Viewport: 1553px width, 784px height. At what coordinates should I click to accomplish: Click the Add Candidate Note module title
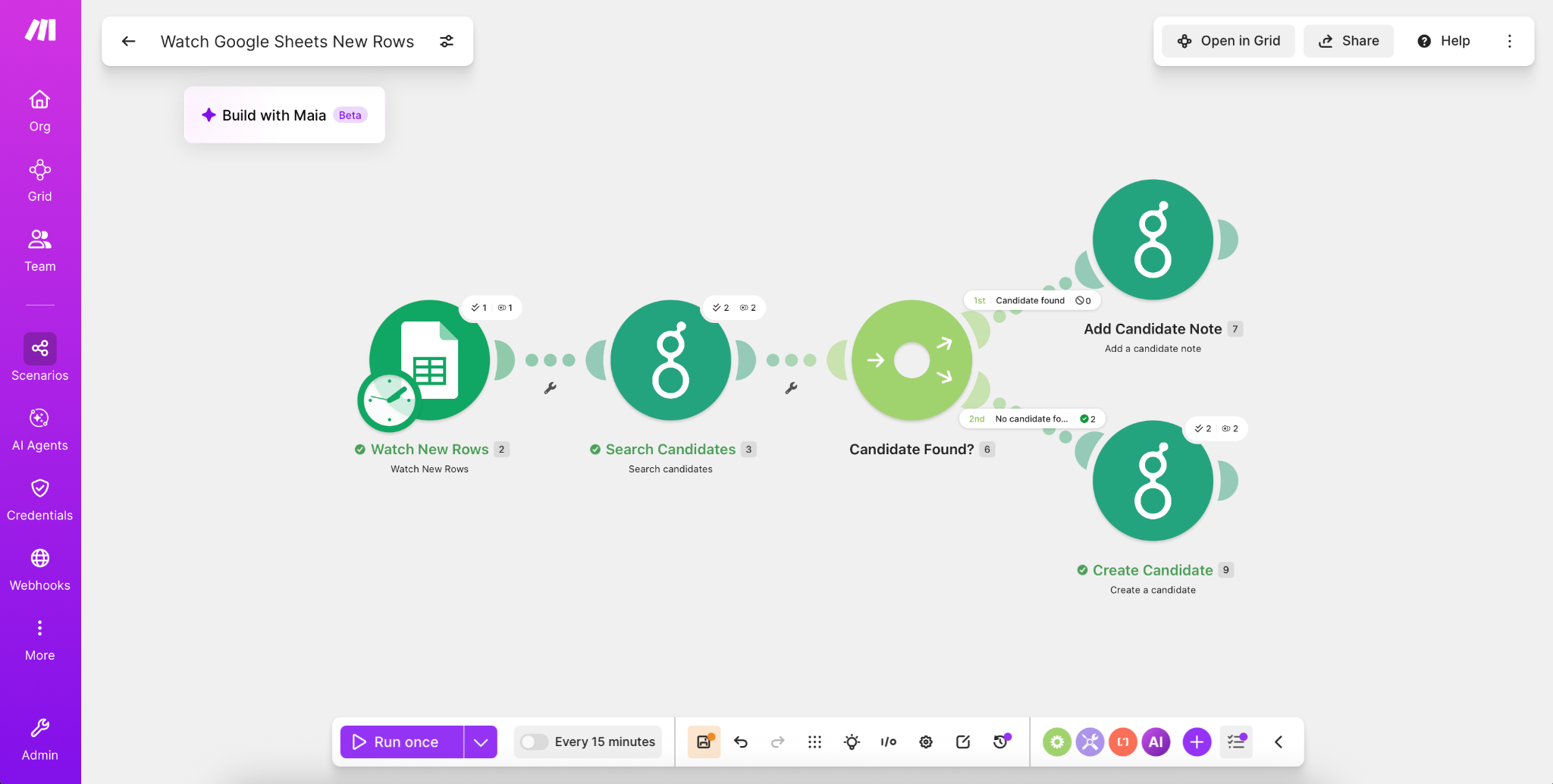point(1153,328)
